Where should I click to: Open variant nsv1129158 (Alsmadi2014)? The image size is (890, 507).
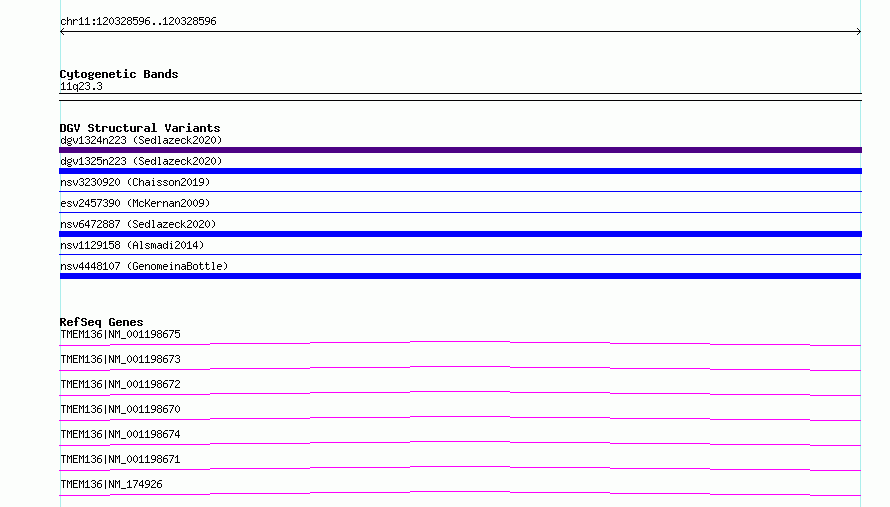pos(132,245)
